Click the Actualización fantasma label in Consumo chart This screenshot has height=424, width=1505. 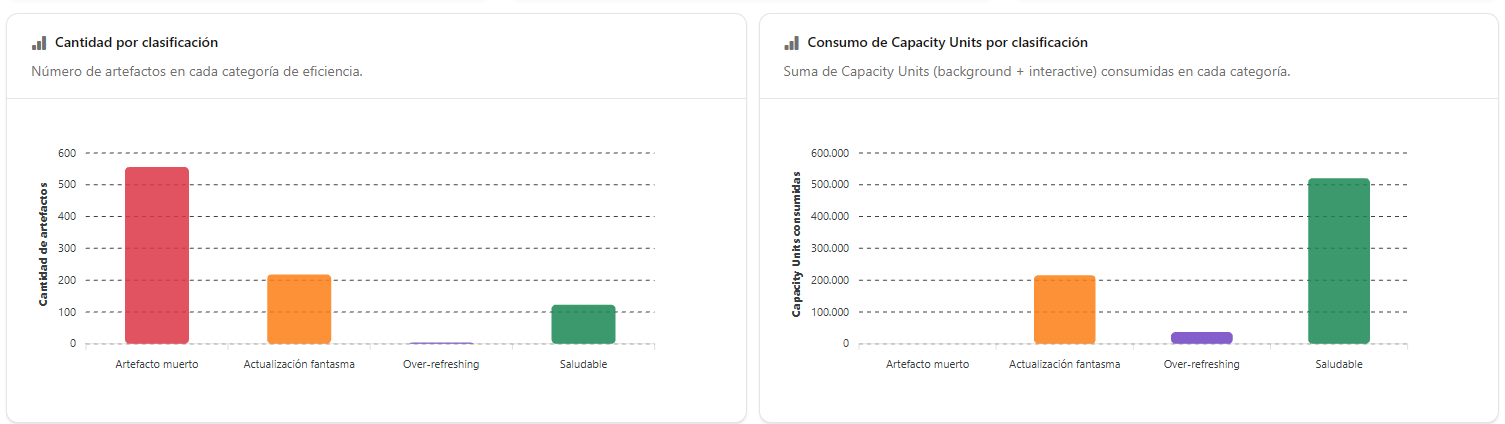point(1065,364)
